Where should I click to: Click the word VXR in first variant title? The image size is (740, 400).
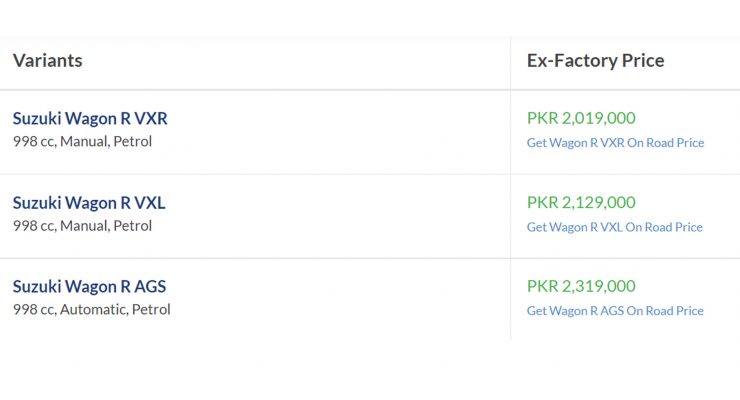tap(151, 118)
